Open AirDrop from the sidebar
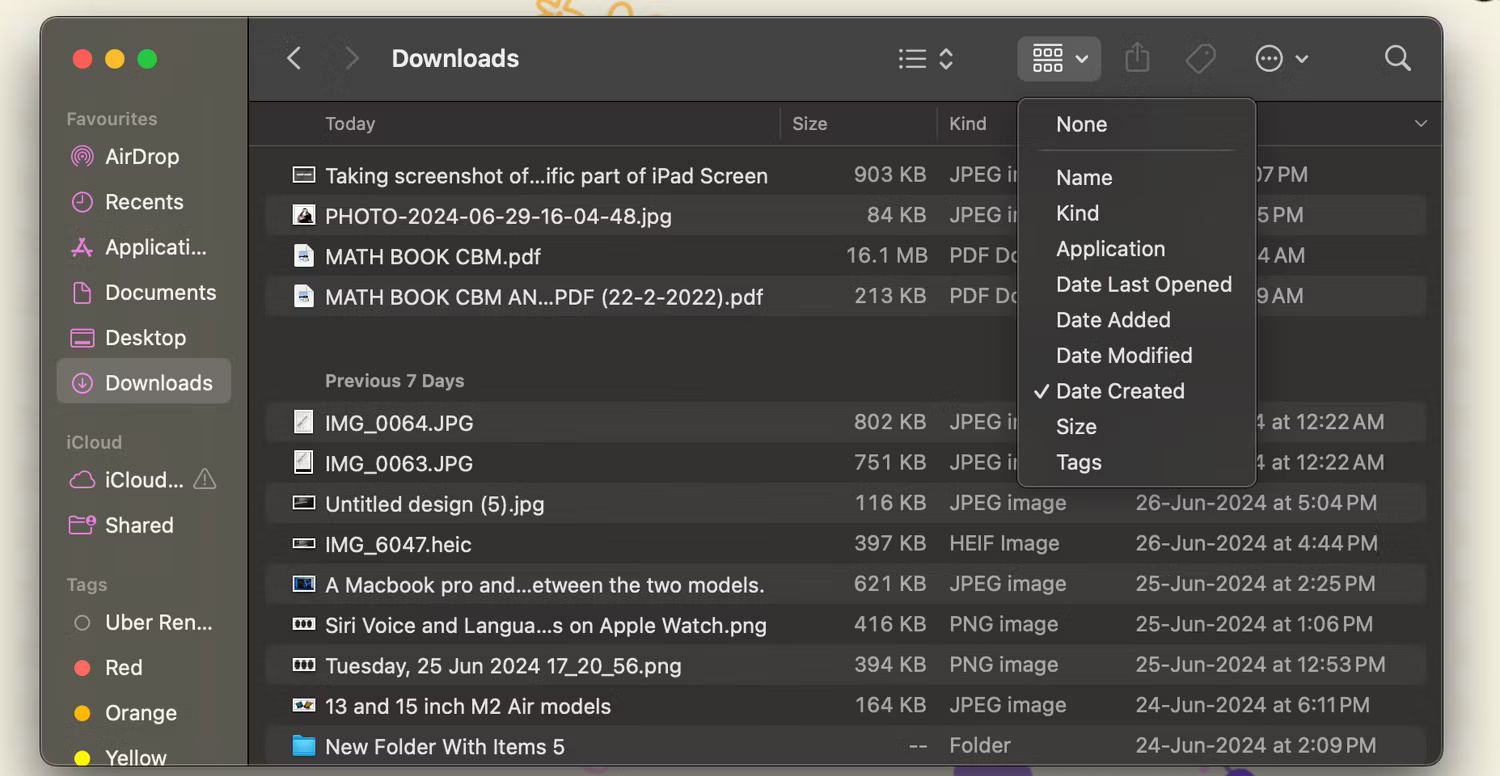 pos(141,157)
